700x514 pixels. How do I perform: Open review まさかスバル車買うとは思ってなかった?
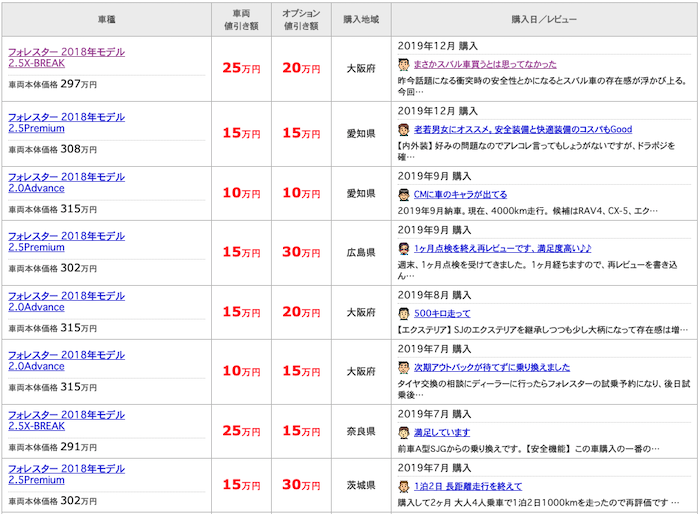coord(485,64)
